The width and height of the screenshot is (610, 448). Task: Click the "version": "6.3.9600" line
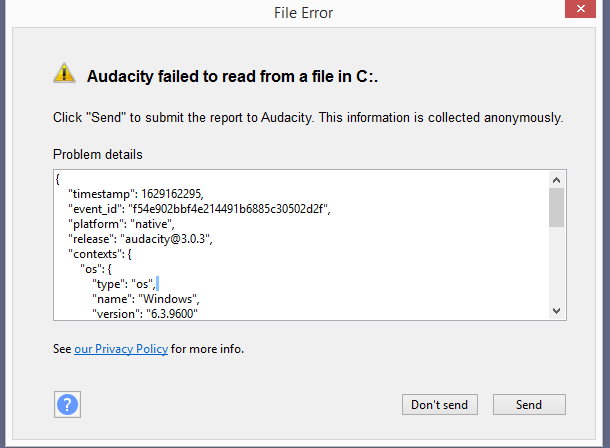pos(145,314)
